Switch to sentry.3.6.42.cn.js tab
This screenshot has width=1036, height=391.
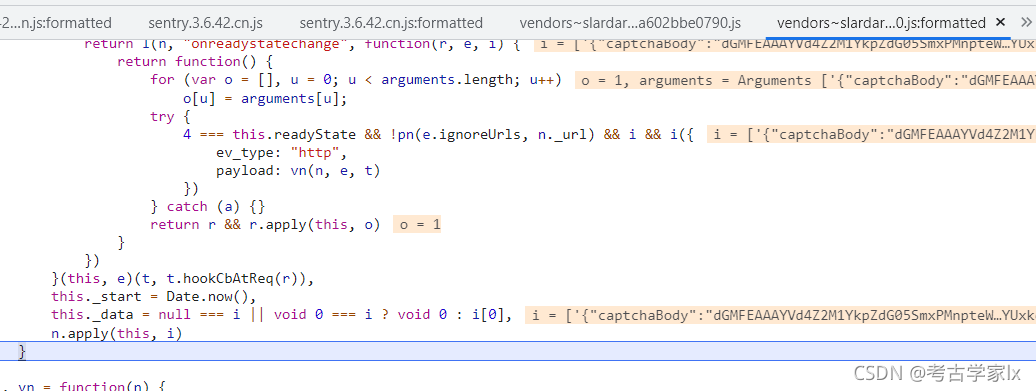[x=205, y=22]
